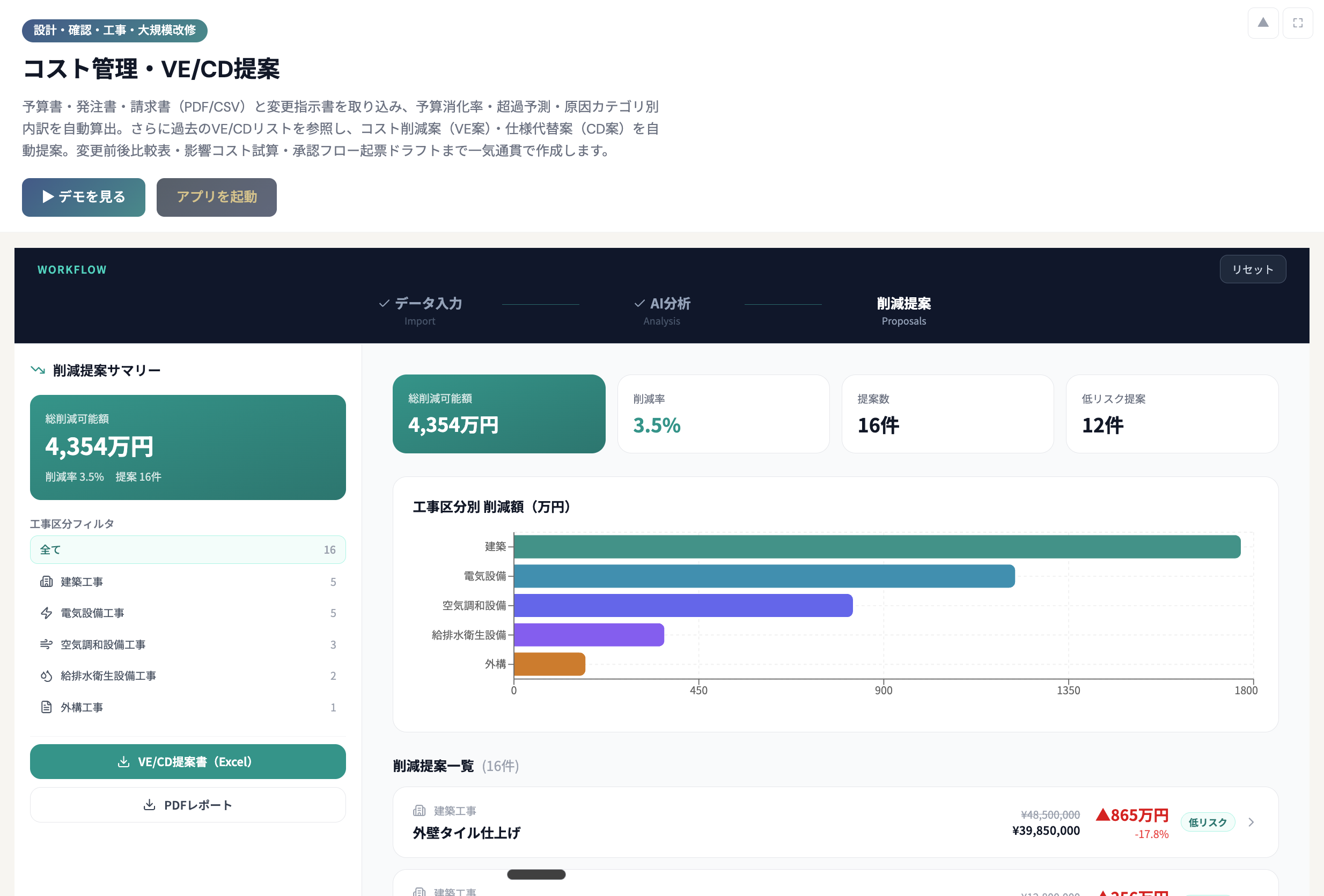Filter by 外構工事
The height and width of the screenshot is (896, 1324).
click(x=188, y=707)
